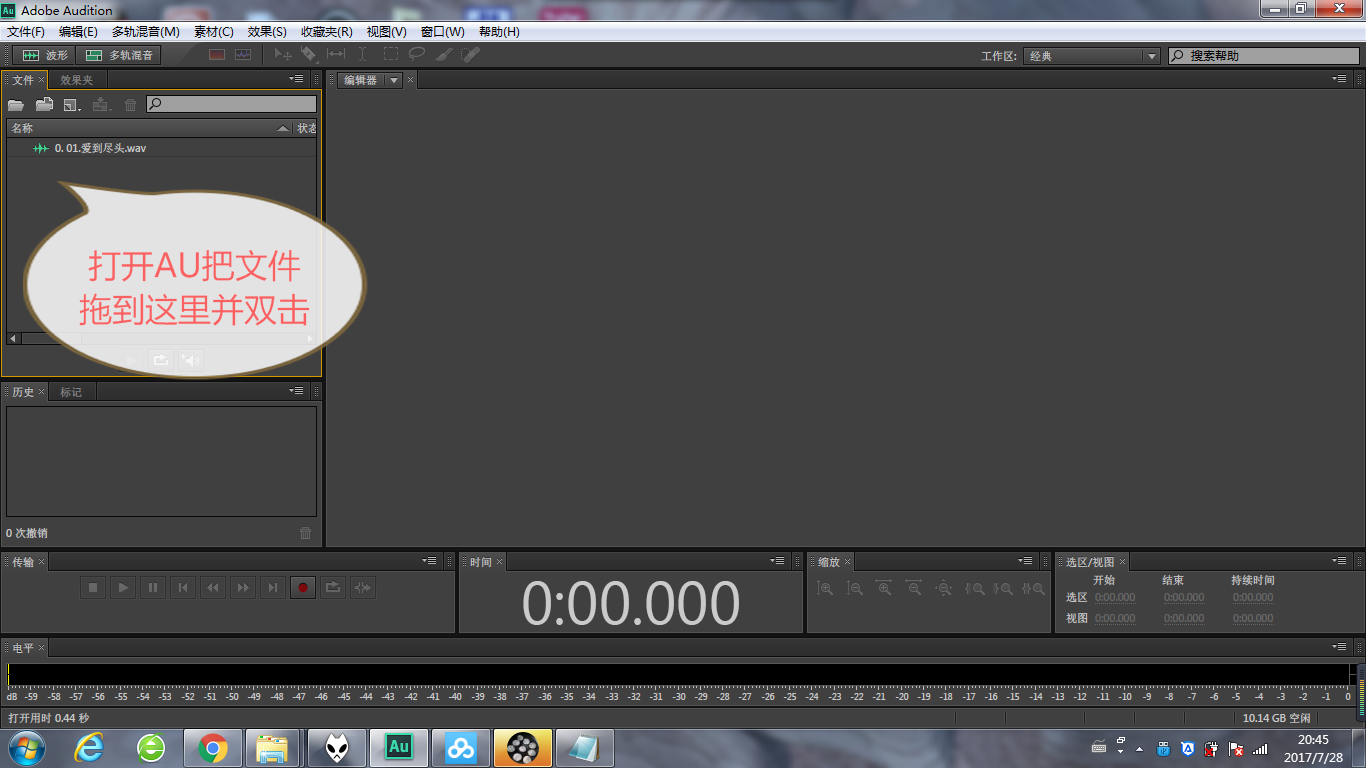Click Chrome icon in Windows taskbar

click(212, 748)
